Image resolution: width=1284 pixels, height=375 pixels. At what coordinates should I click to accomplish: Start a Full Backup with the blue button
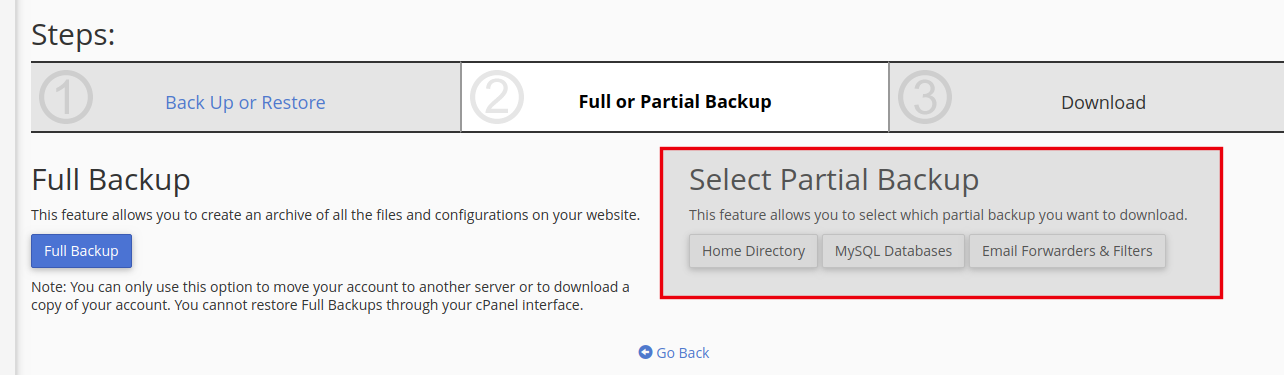81,251
